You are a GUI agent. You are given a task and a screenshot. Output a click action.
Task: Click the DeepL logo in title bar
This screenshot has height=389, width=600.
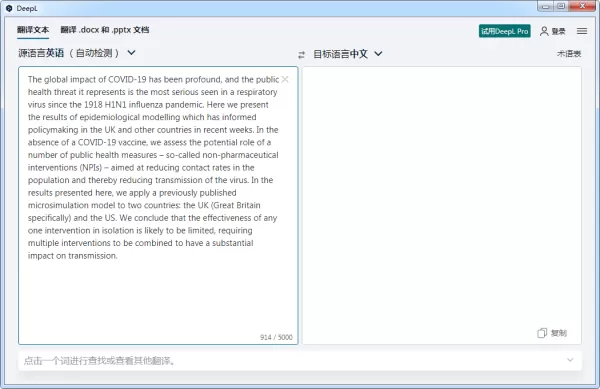coord(9,8)
